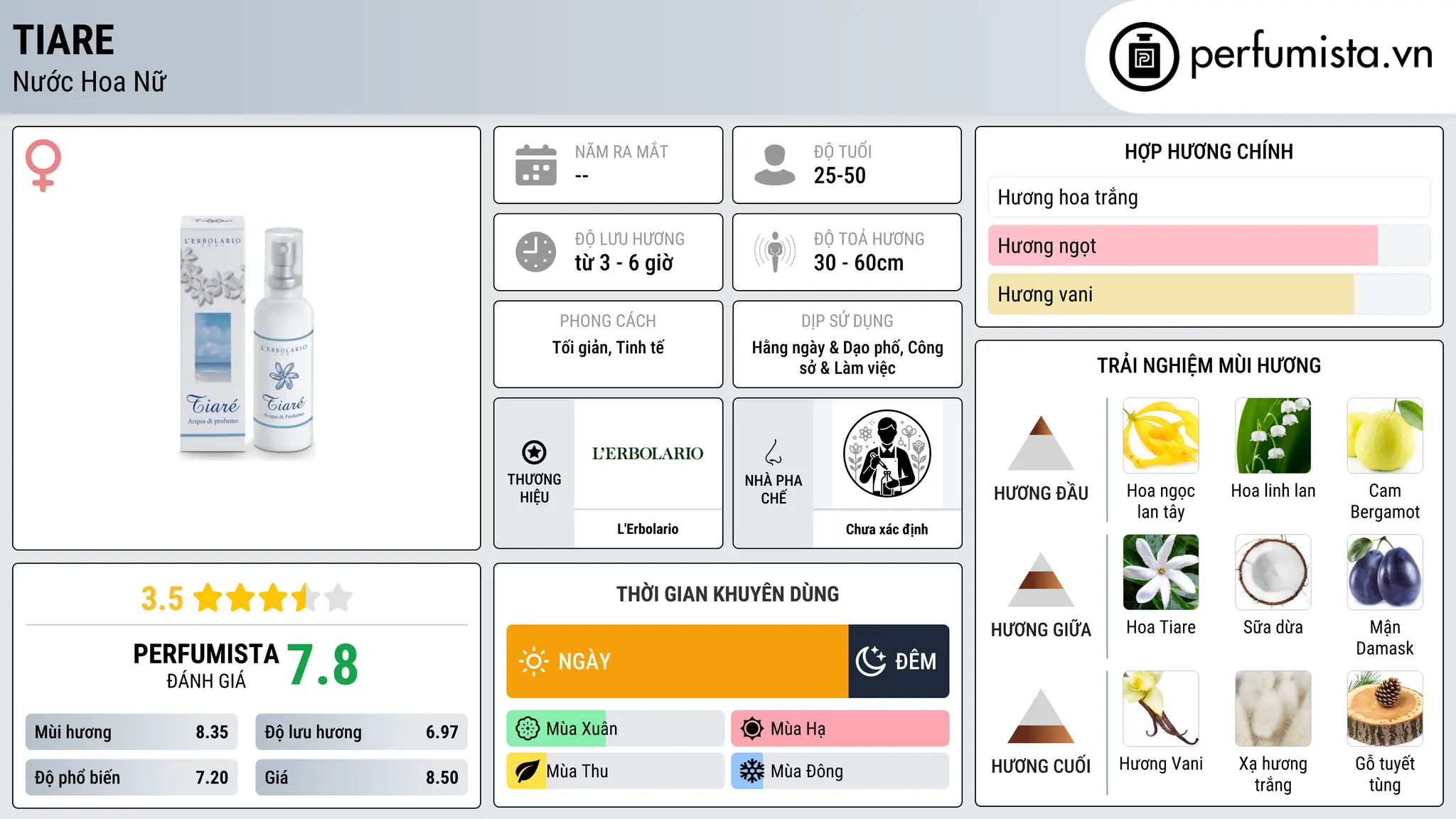
Task: Click the person icon beside Độ tuổi
Action: 775,165
